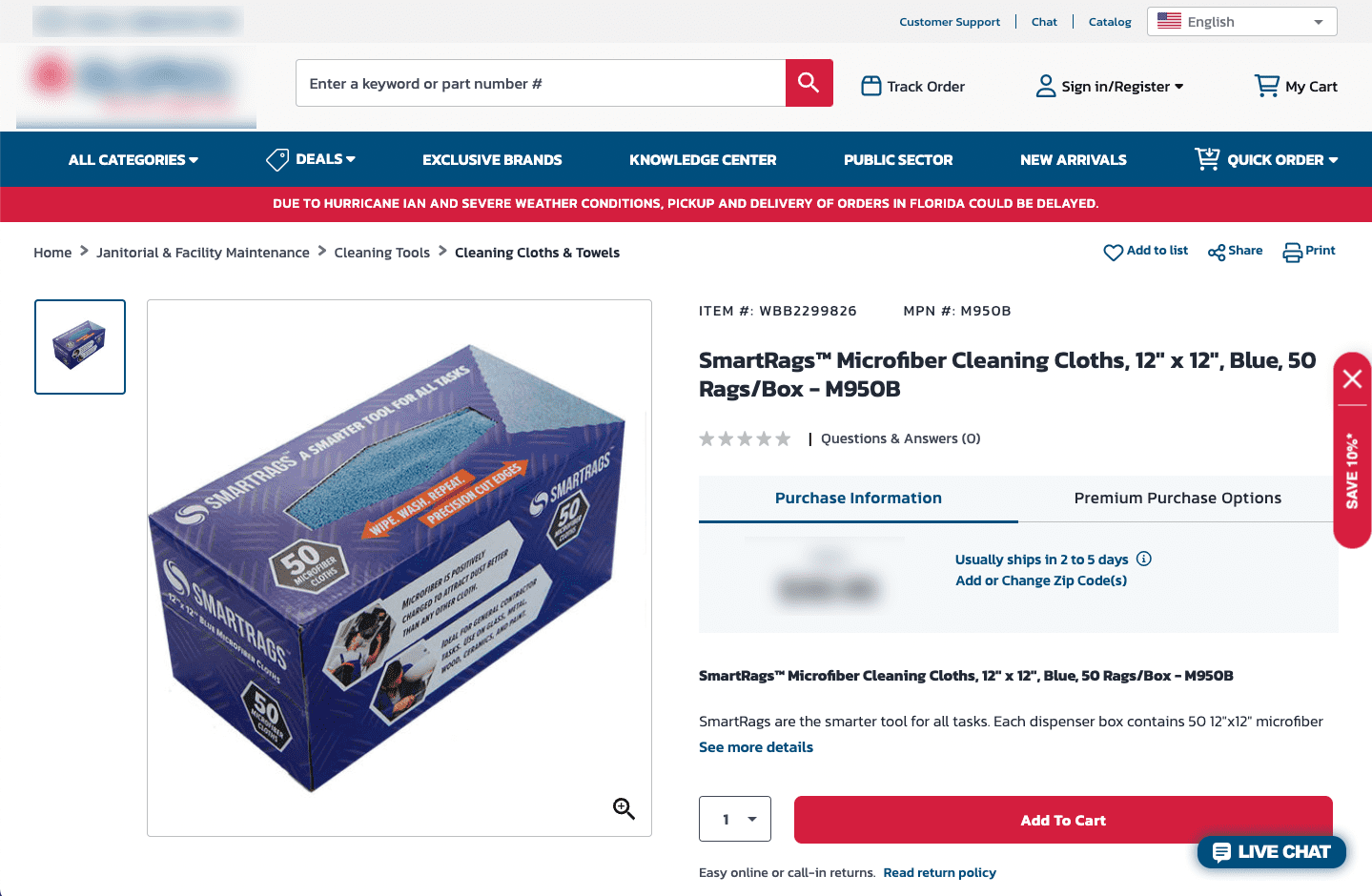The height and width of the screenshot is (896, 1372).
Task: Open See more details link
Action: click(x=756, y=747)
